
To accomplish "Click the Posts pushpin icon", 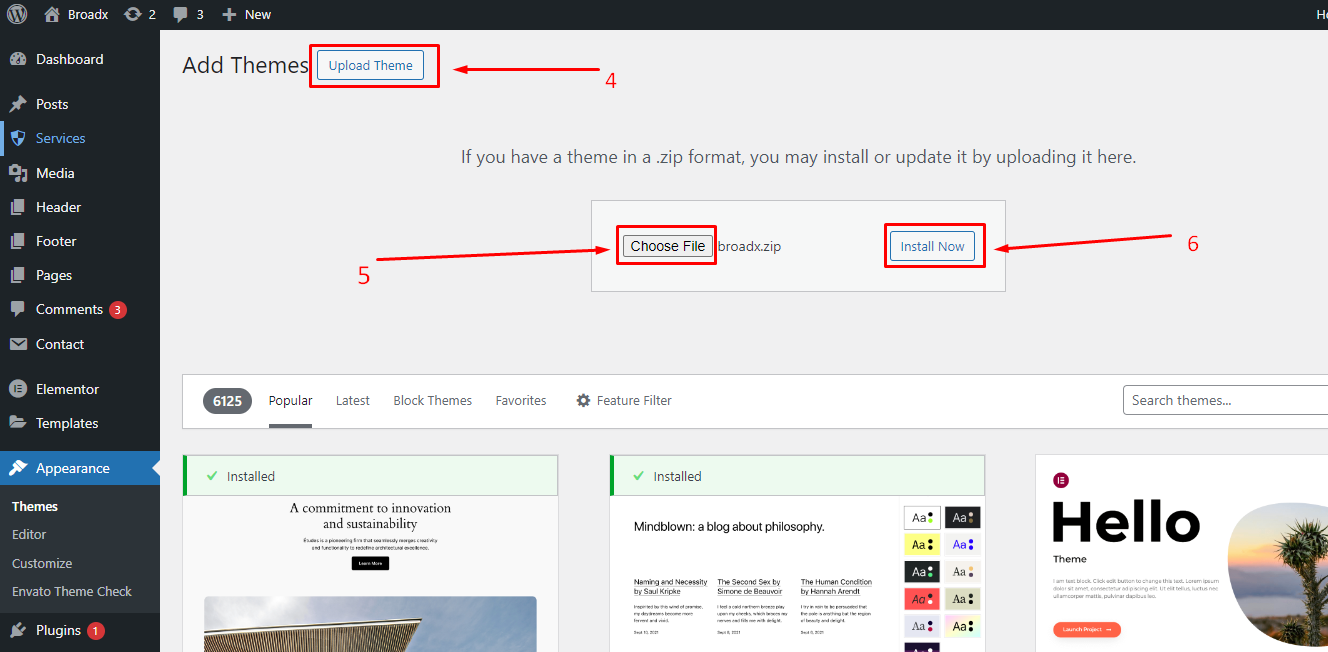I will coord(18,104).
